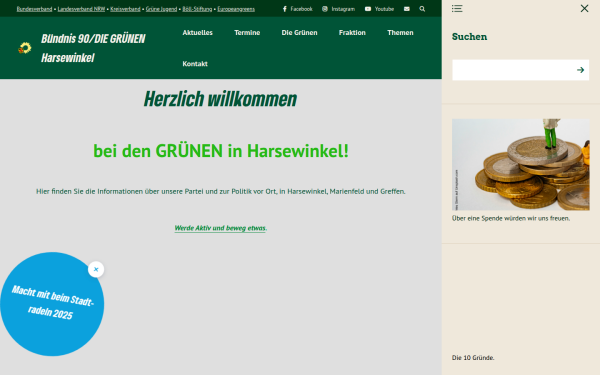Open the Böll-Stiftung link
This screenshot has width=600, height=375.
click(197, 9)
